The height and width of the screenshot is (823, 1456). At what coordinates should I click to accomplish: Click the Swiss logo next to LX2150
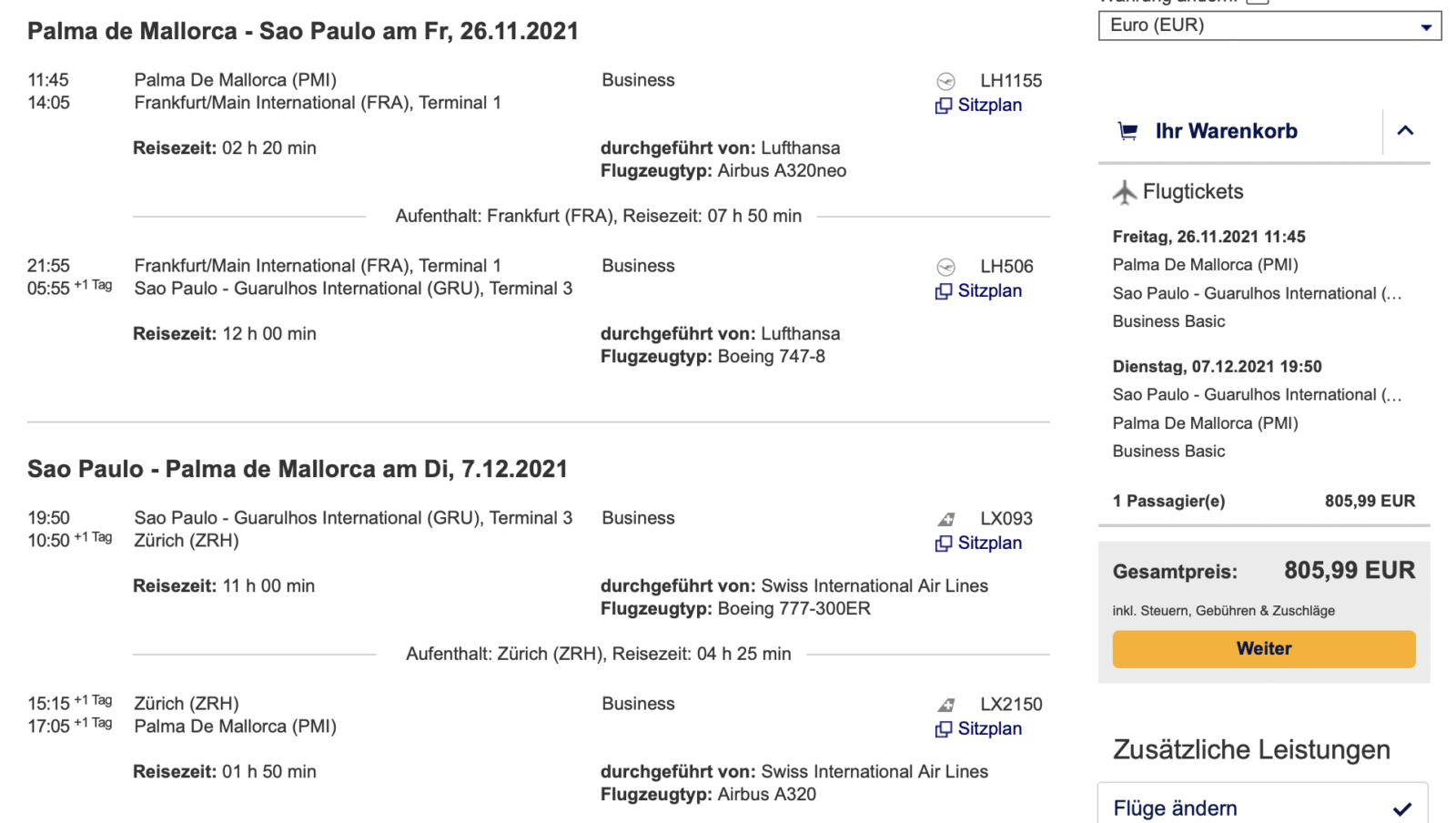tap(946, 705)
